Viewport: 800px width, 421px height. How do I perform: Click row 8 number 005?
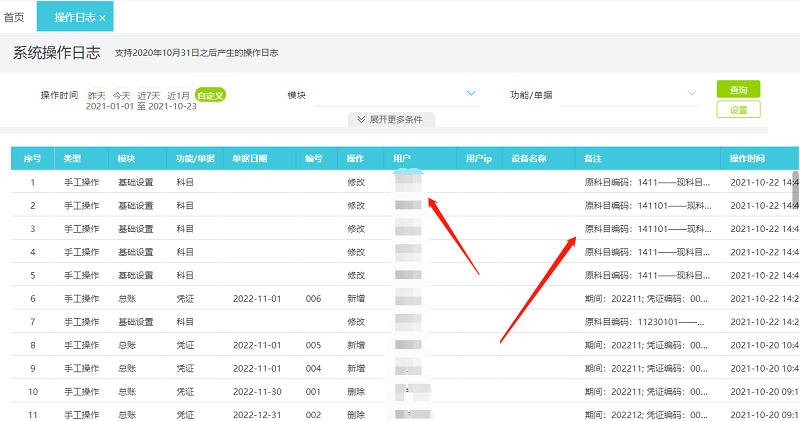(x=313, y=345)
